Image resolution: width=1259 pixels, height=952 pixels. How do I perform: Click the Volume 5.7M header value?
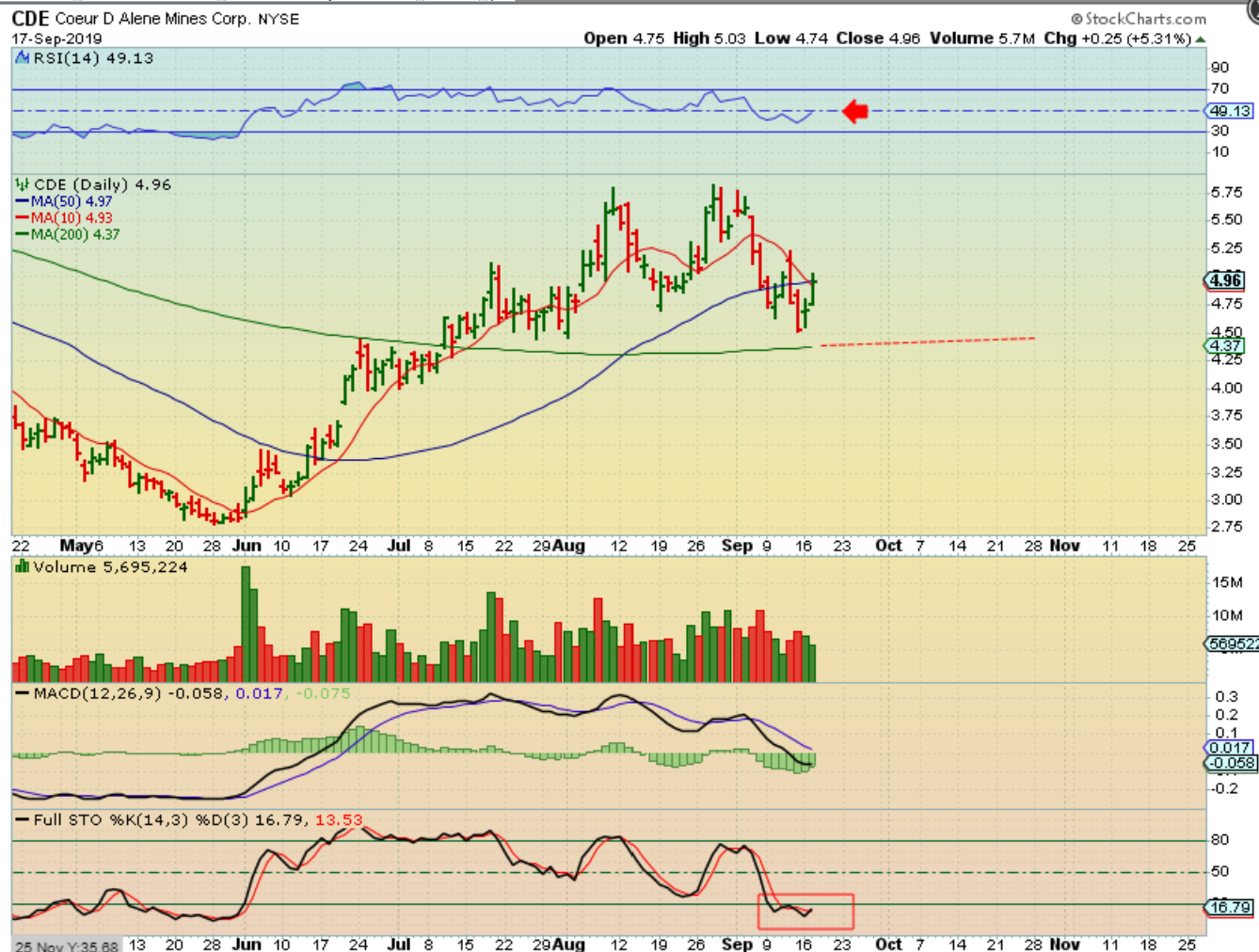pos(982,39)
